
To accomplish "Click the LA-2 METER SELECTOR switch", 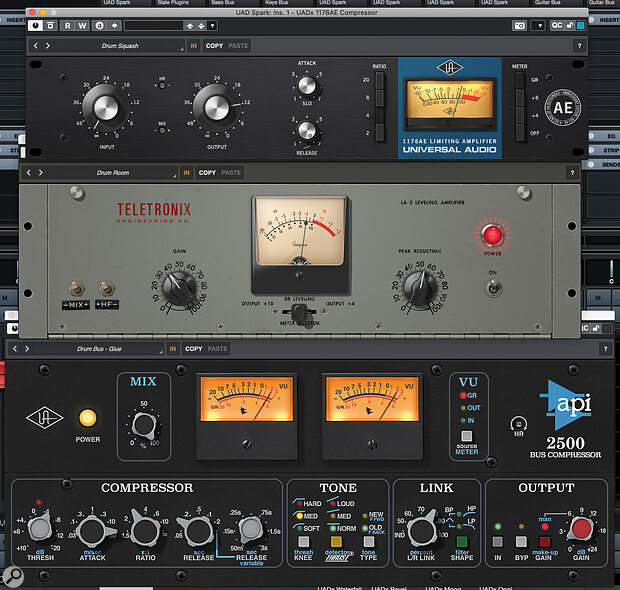I will [x=299, y=312].
